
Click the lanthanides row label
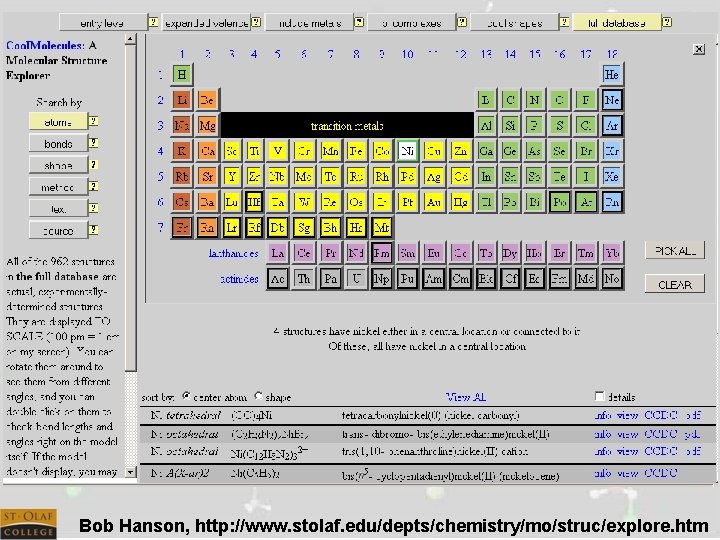[x=233, y=253]
